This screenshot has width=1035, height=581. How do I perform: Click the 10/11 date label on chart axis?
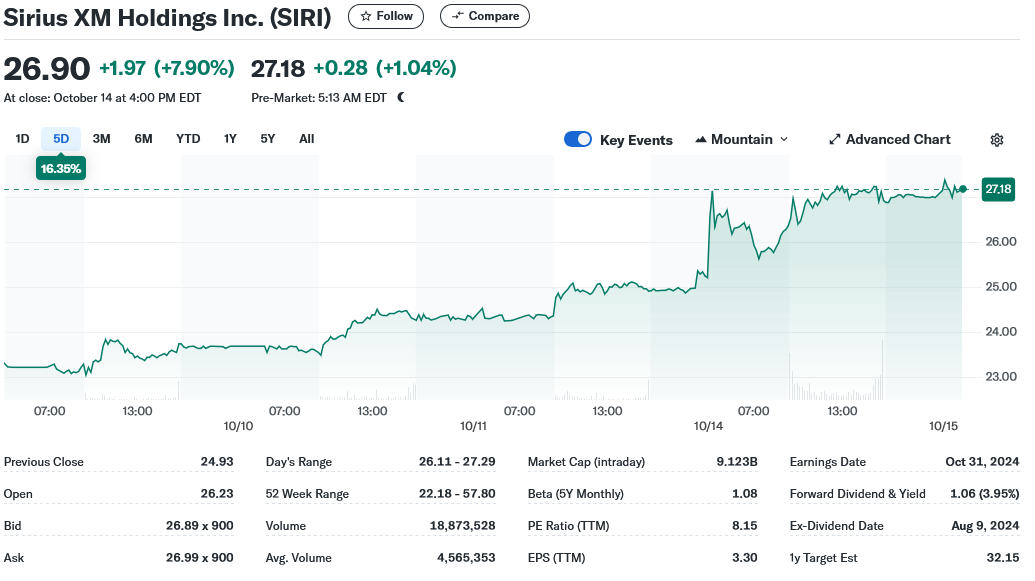tap(473, 427)
